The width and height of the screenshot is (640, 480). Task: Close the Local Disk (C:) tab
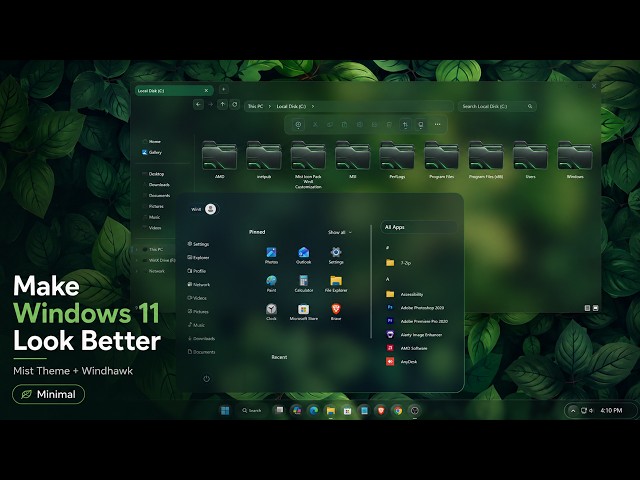tap(206, 91)
